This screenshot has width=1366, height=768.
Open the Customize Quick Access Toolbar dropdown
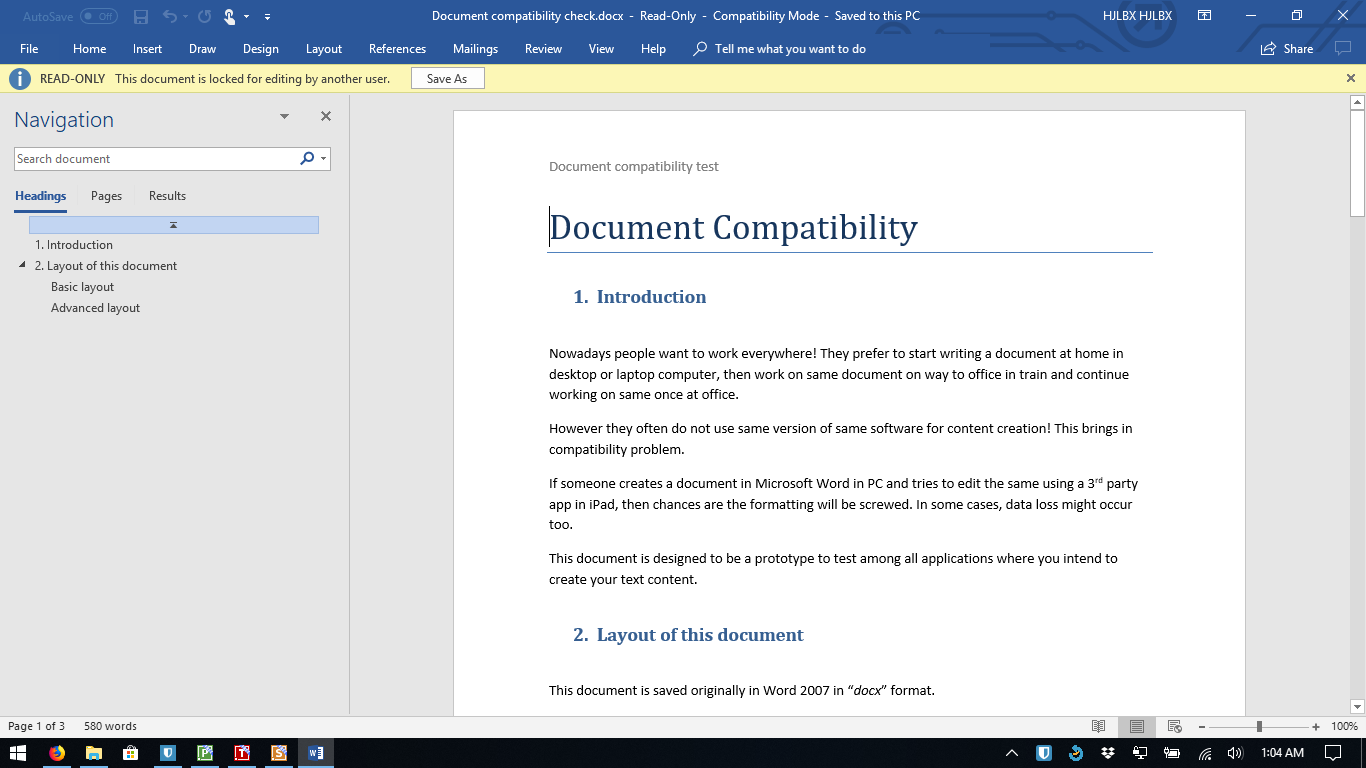[267, 17]
